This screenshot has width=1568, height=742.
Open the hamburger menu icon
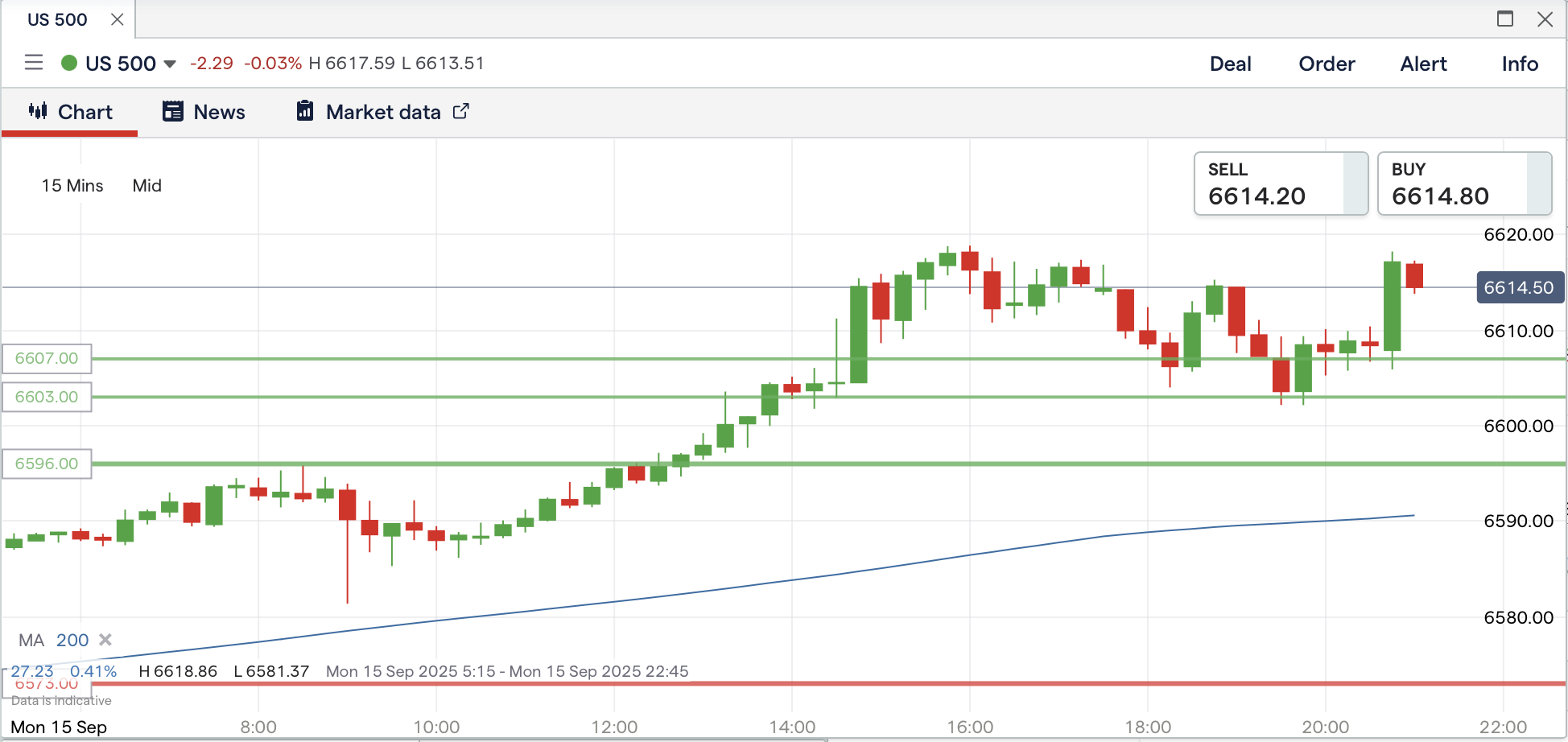[34, 63]
